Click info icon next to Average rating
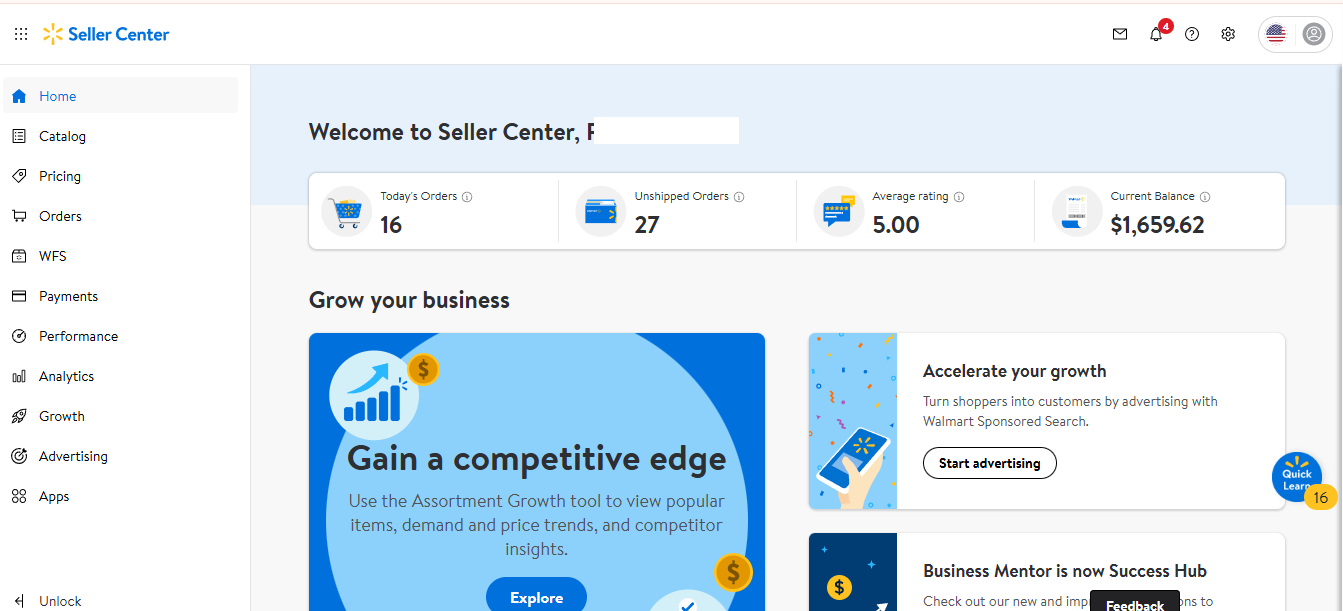This screenshot has height=611, width=1343. tap(959, 197)
